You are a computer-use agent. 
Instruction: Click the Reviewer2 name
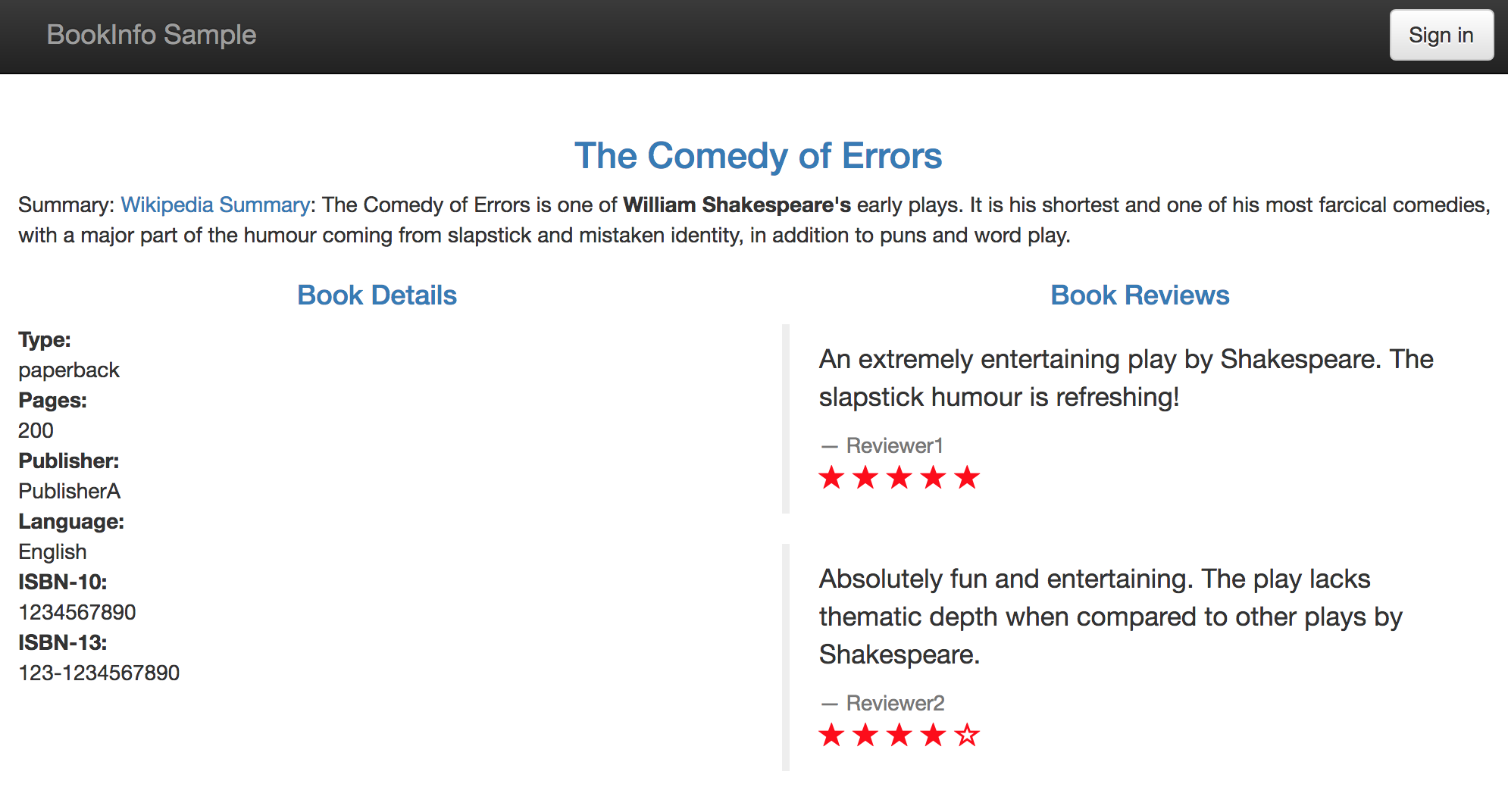point(895,704)
